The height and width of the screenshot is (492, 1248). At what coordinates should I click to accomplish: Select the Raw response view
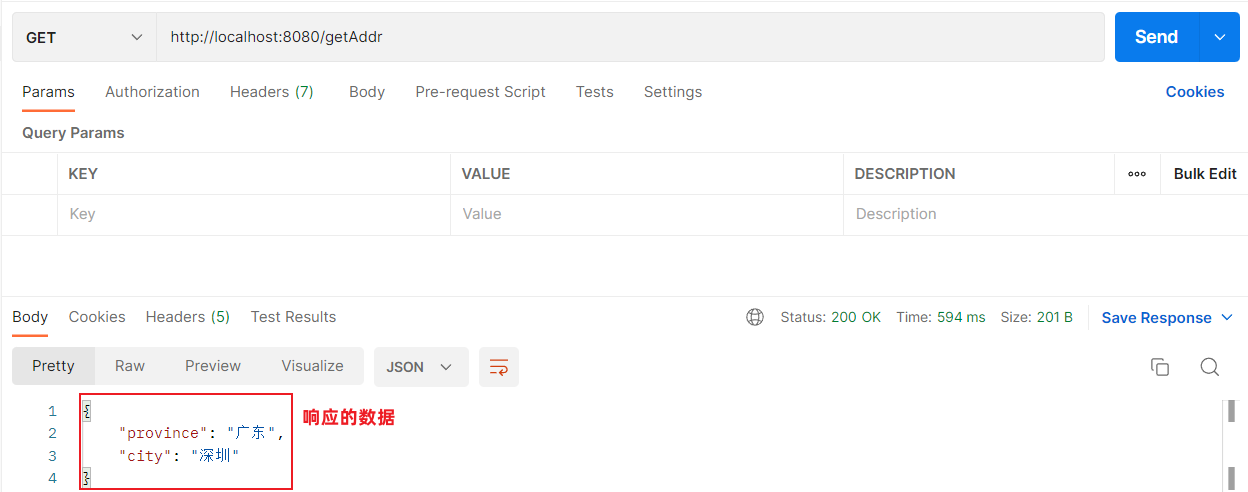[130, 366]
